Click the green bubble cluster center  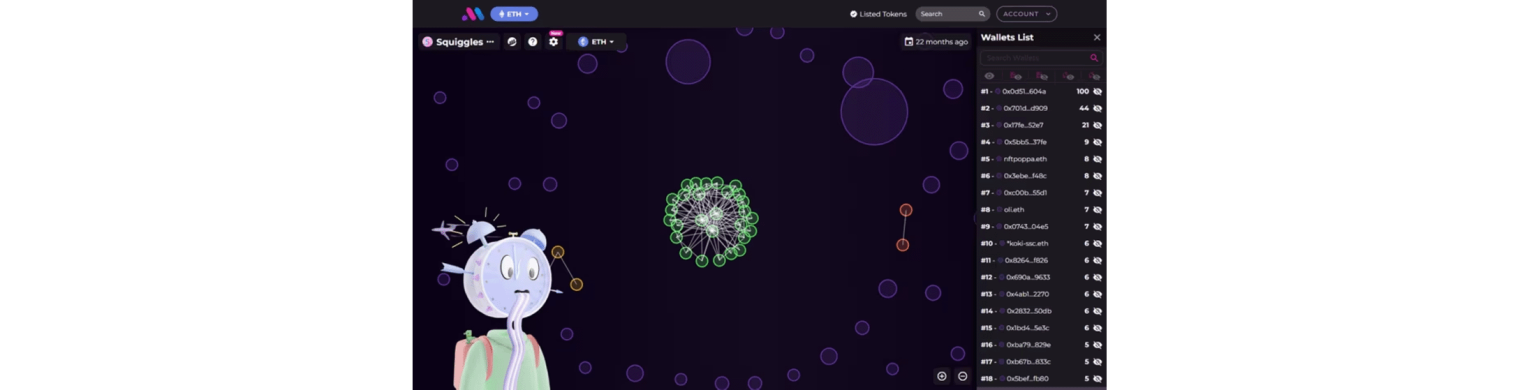[711, 221]
